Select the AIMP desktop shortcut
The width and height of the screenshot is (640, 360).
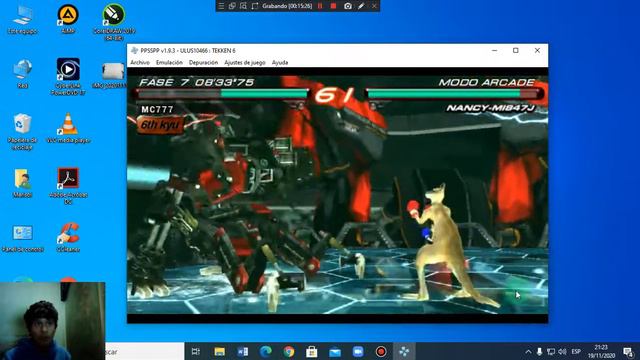point(68,20)
